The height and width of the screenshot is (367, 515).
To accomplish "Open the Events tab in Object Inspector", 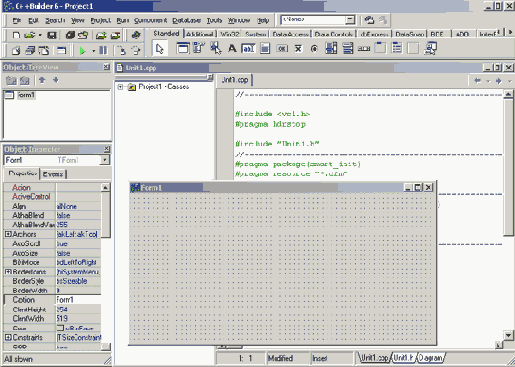I will pyautogui.click(x=53, y=174).
